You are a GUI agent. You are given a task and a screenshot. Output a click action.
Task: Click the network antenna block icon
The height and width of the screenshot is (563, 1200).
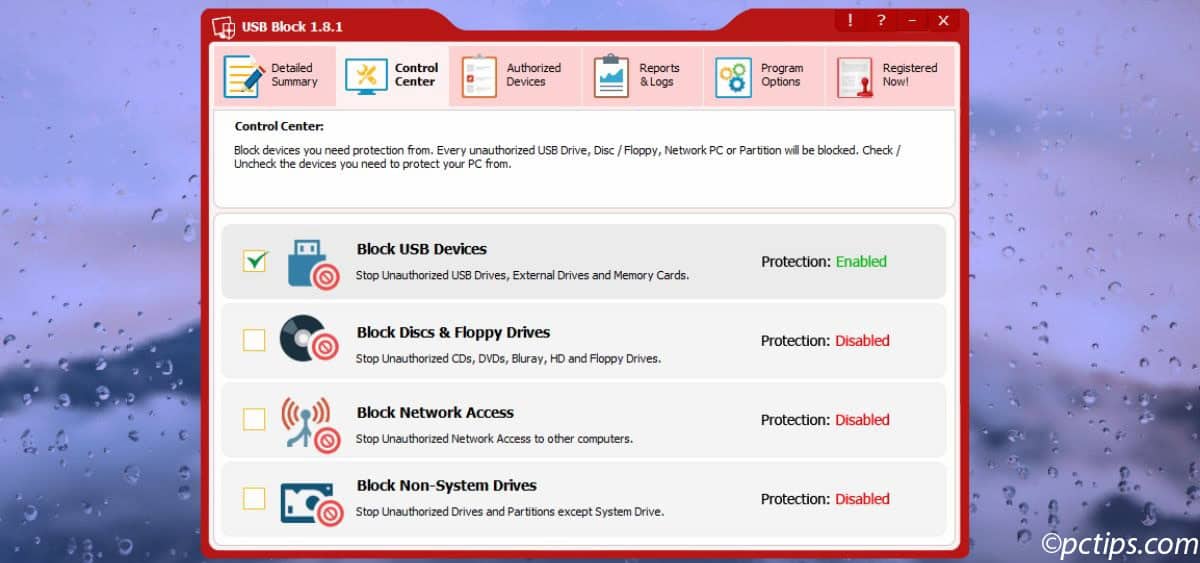[x=310, y=423]
